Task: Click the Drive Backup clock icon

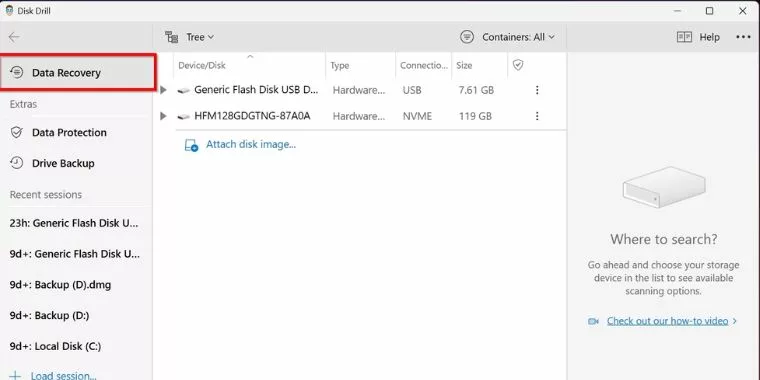Action: [17, 163]
